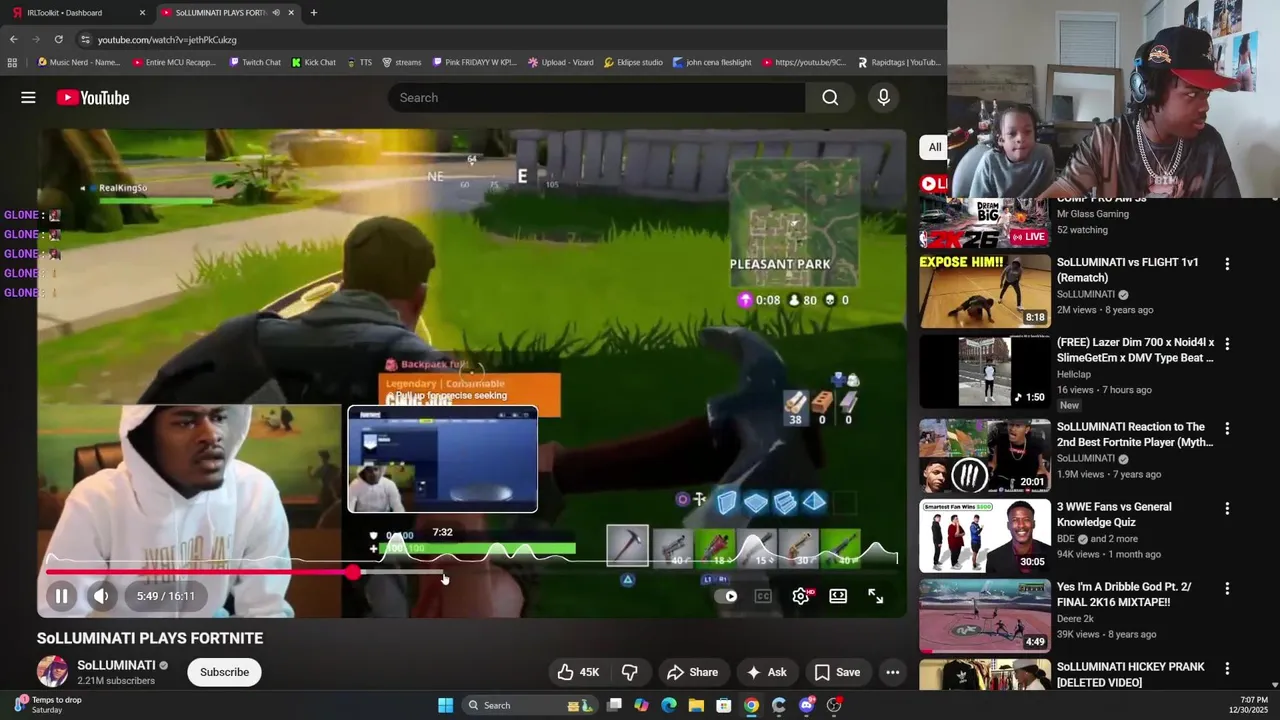Open Upload - Vizard bookmark
This screenshot has width=1280, height=720.
[x=561, y=62]
